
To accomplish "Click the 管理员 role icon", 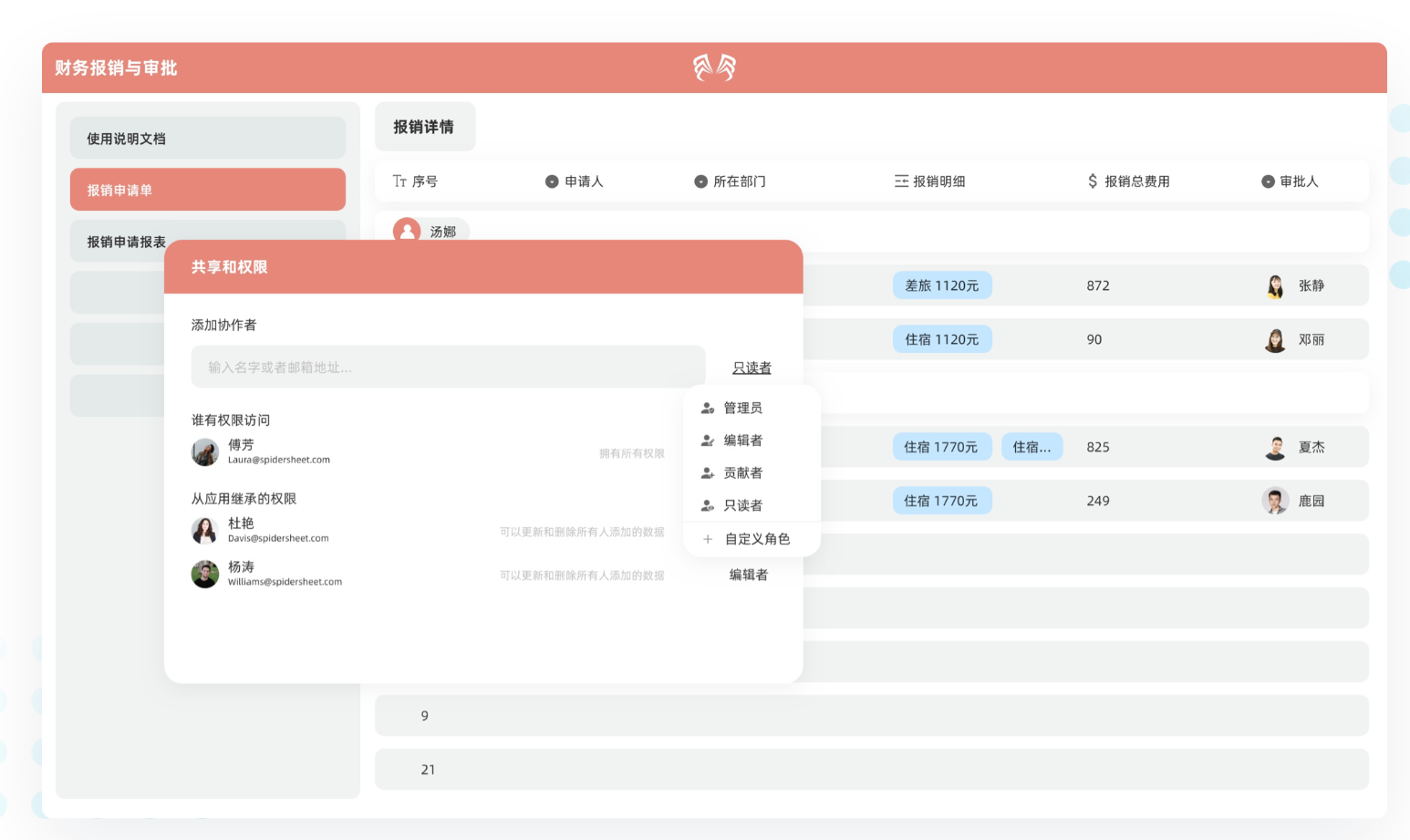I will click(707, 408).
